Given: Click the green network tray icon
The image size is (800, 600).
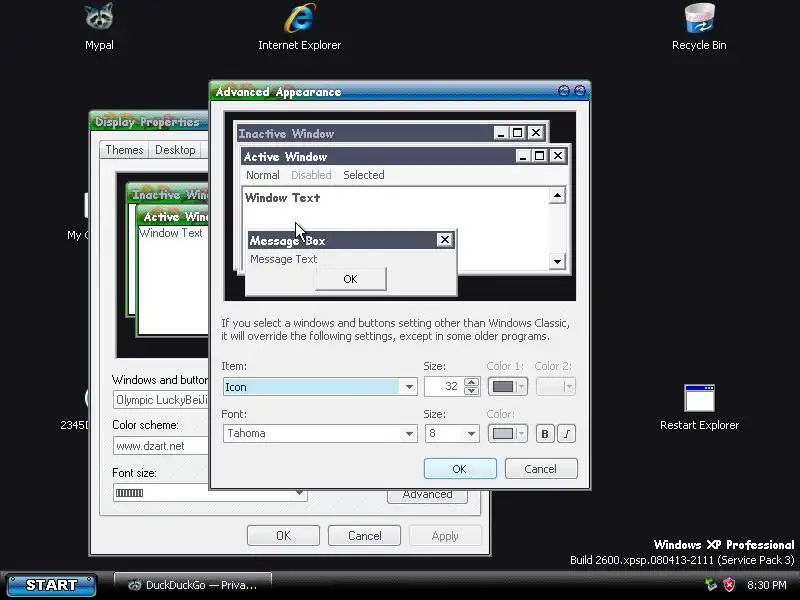Looking at the screenshot, I should [710, 584].
